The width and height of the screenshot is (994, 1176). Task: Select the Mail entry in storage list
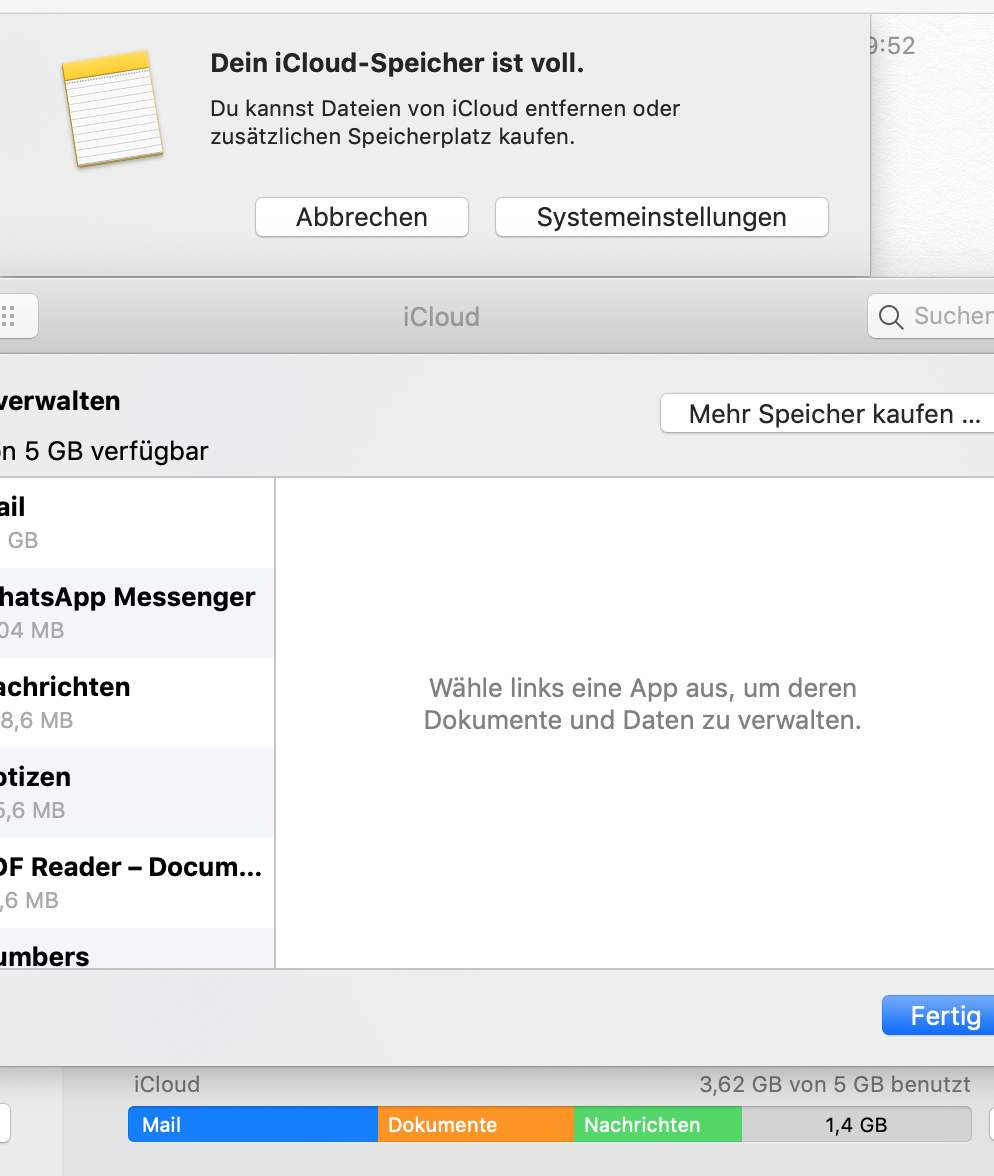click(137, 523)
